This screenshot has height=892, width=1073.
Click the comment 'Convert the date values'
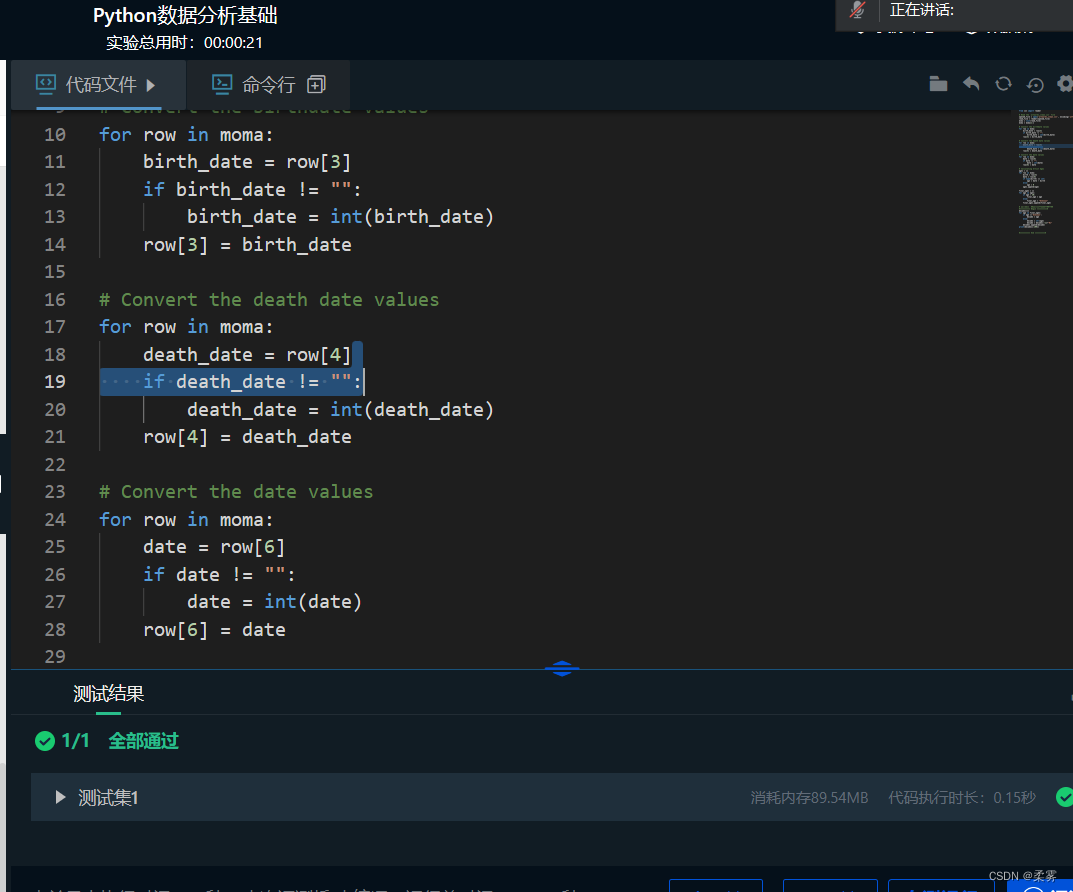pos(236,492)
